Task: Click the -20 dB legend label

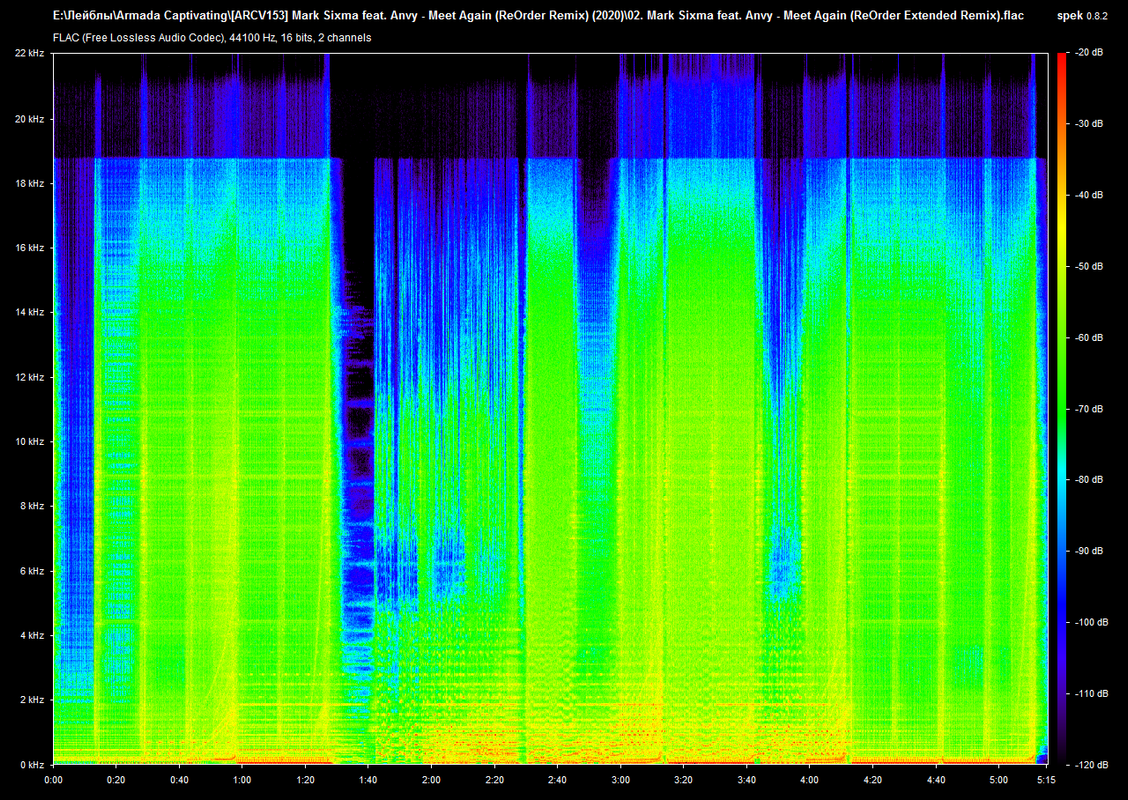Action: pyautogui.click(x=1089, y=53)
